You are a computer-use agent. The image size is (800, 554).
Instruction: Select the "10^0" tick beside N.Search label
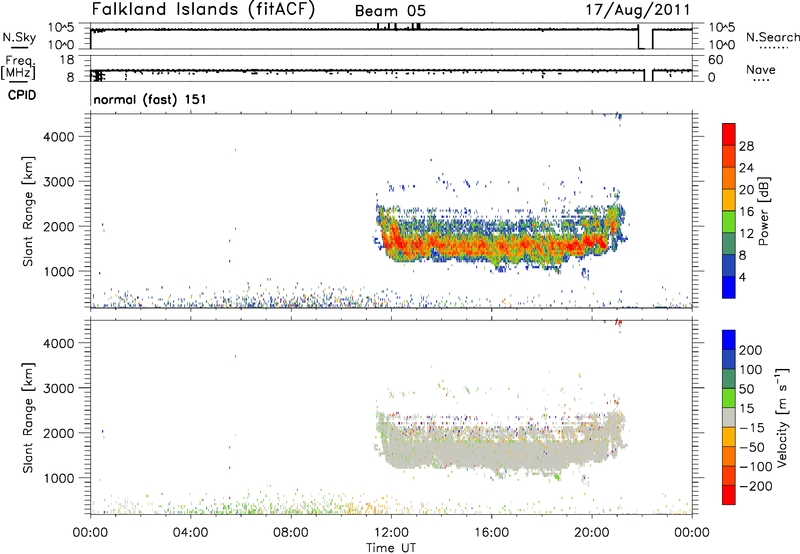[x=722, y=45]
